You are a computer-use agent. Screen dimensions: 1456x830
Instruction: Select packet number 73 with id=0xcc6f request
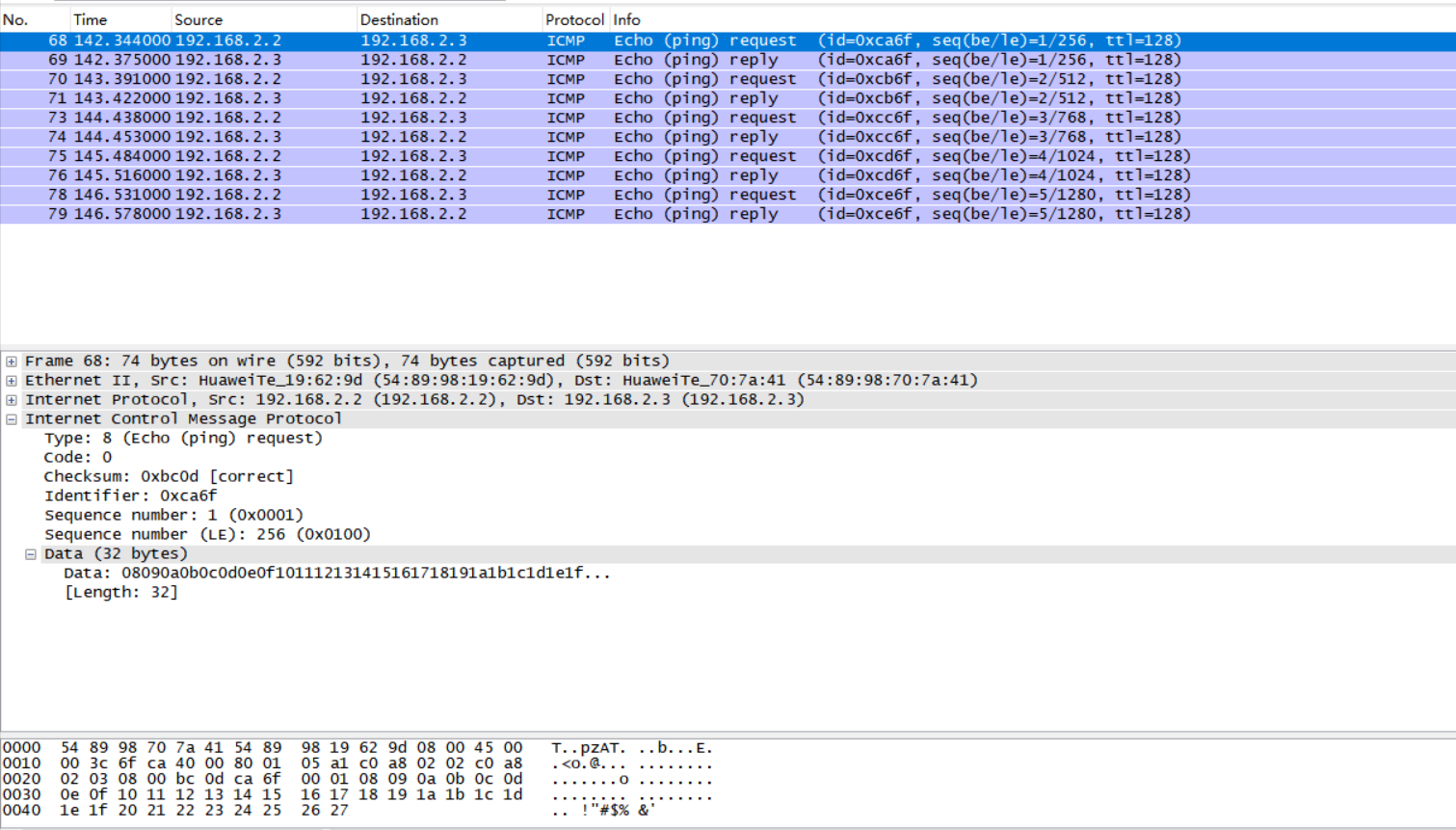[x=728, y=118]
